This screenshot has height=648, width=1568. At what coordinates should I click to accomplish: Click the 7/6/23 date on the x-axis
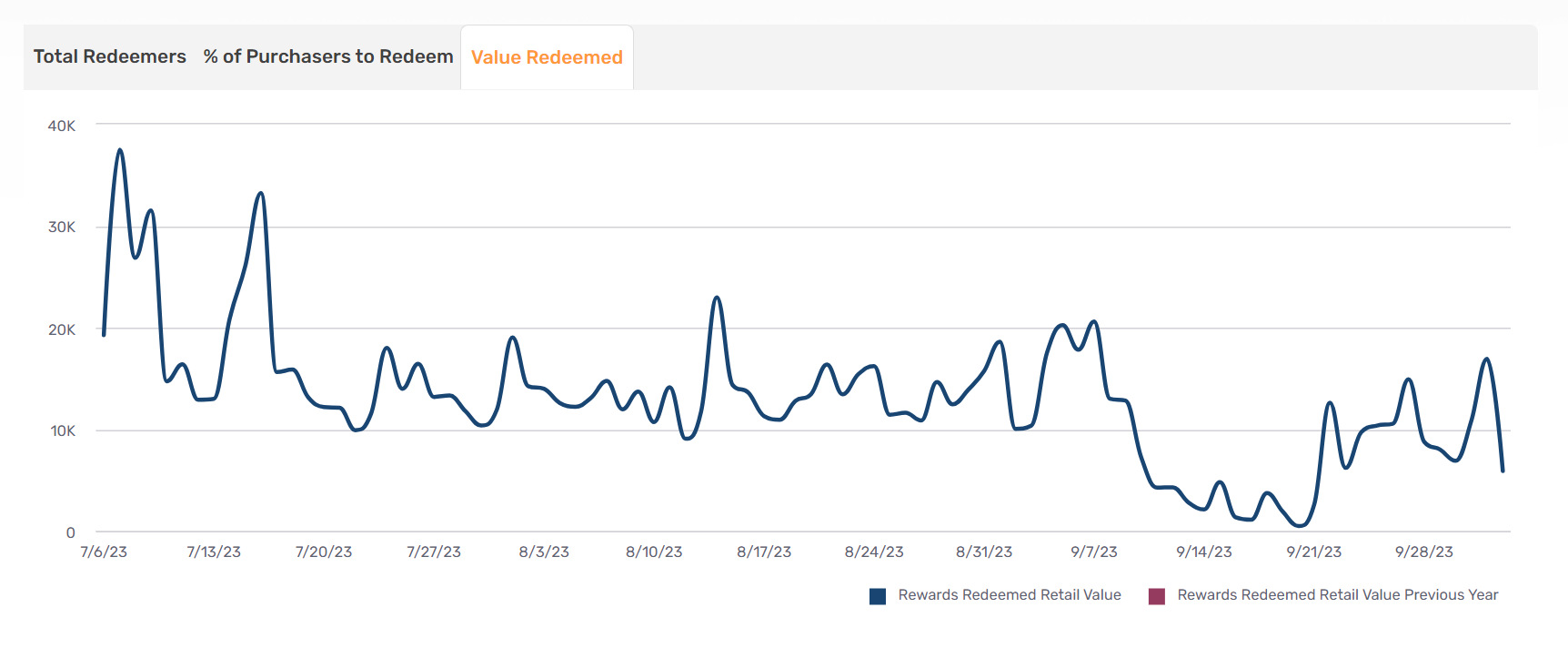tap(104, 552)
